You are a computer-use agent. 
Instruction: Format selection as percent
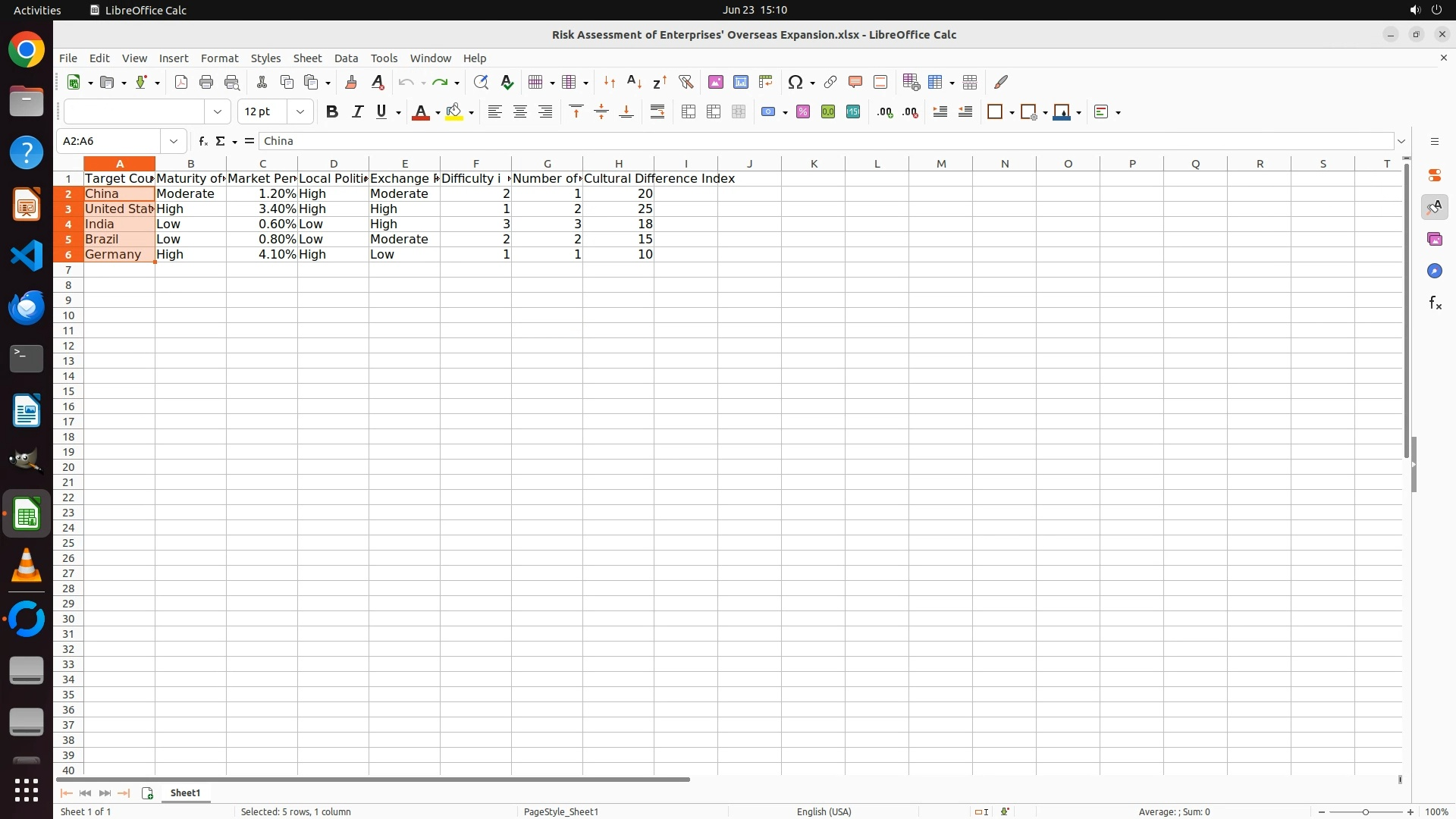[x=803, y=112]
